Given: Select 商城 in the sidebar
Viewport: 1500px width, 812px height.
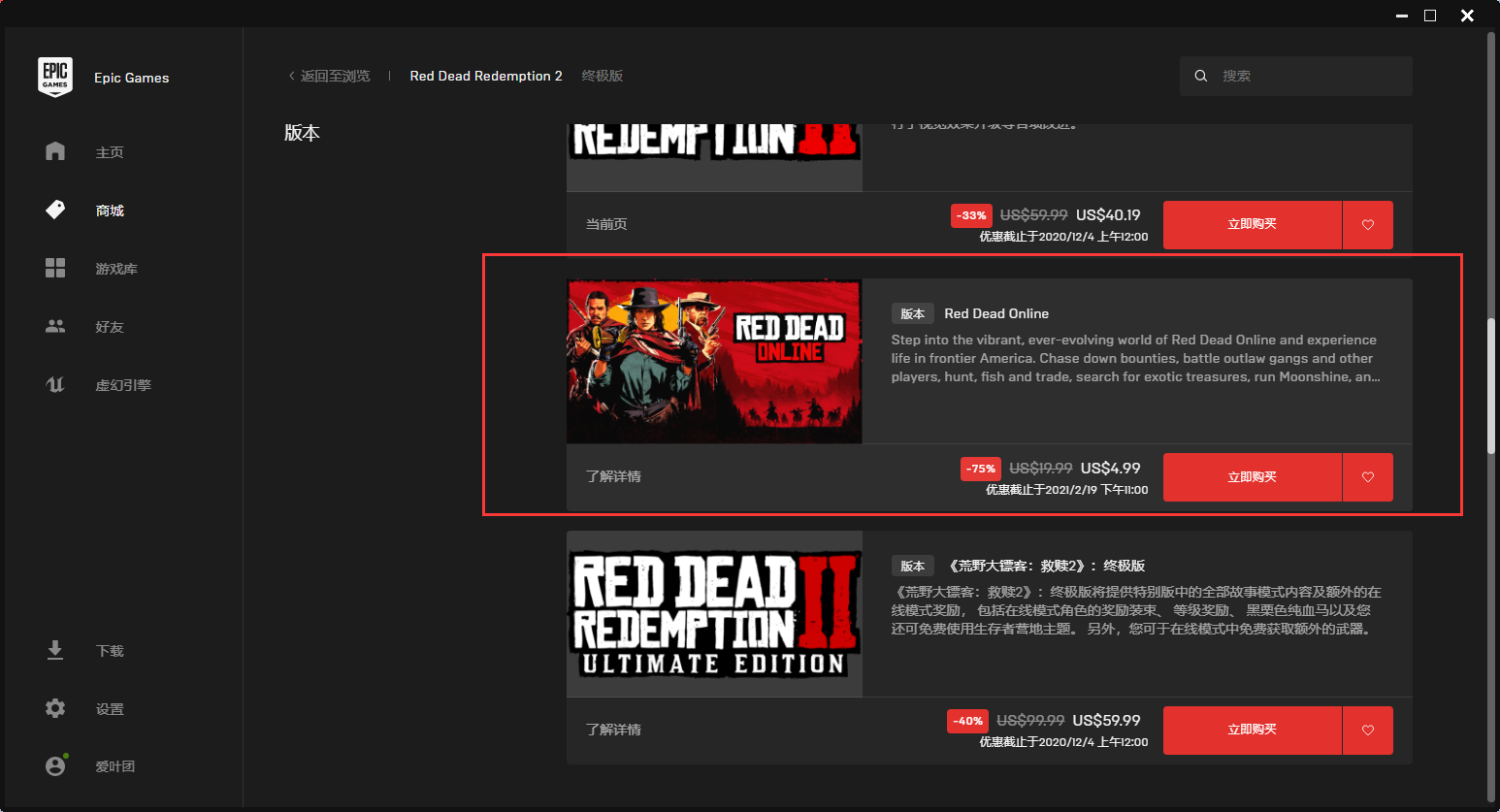Looking at the screenshot, I should [x=110, y=211].
